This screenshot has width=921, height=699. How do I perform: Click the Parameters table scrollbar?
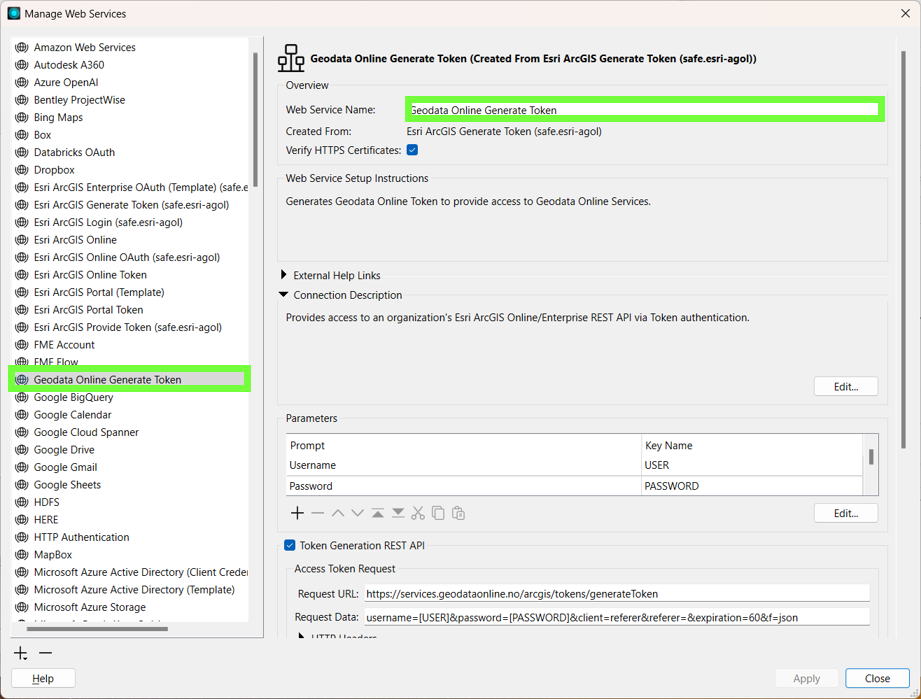tap(870, 456)
